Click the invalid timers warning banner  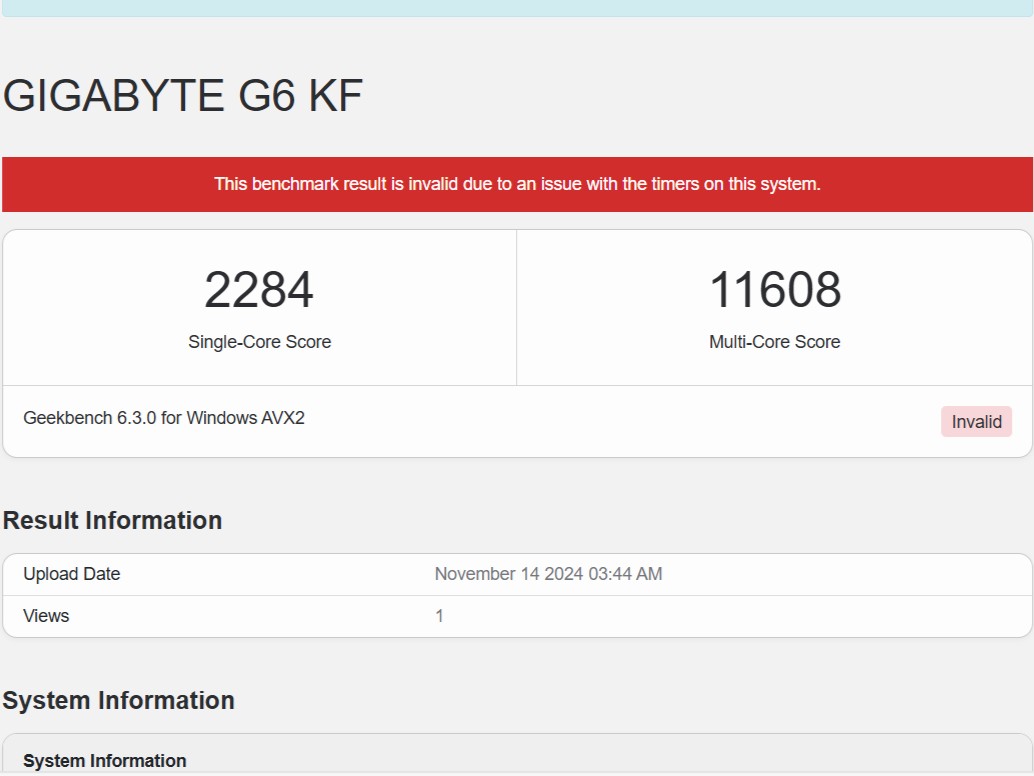click(517, 184)
